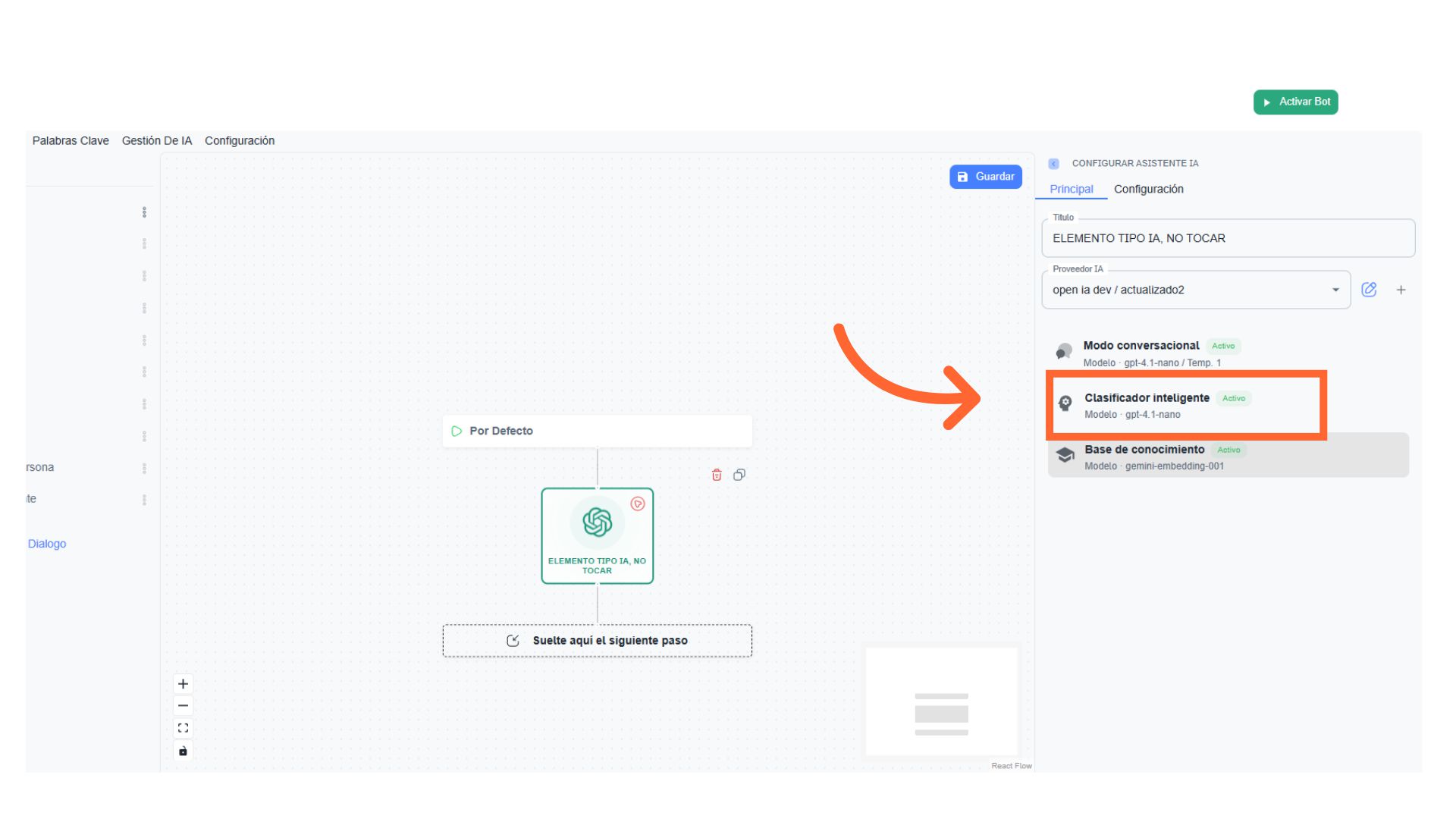Collapse the Configurar Asistente IA panel with the back arrow

click(x=1053, y=164)
